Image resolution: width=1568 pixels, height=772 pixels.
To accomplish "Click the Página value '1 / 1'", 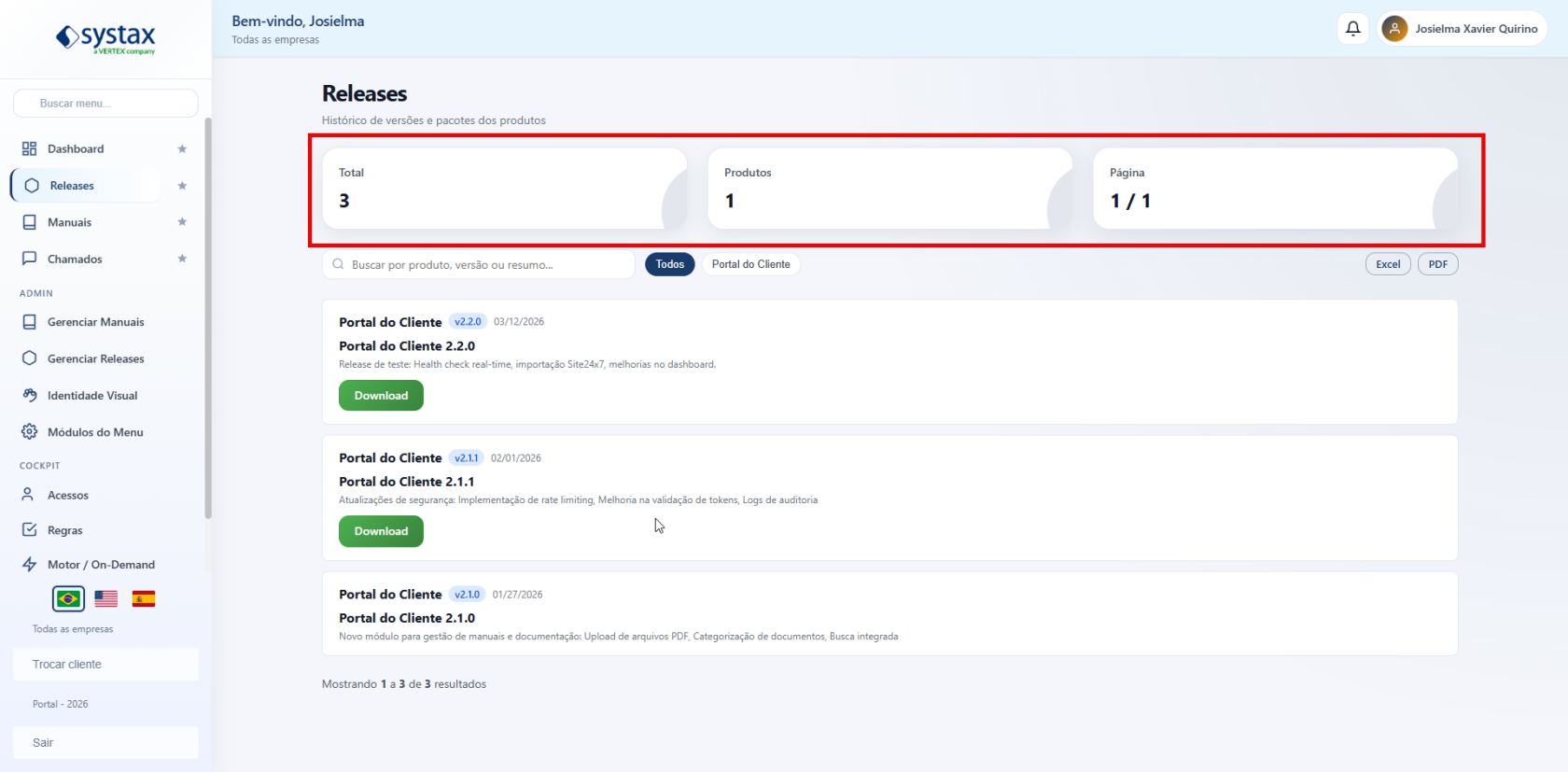I will (1130, 201).
